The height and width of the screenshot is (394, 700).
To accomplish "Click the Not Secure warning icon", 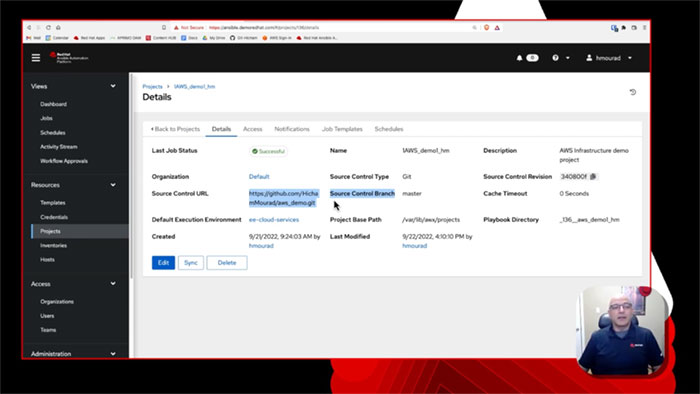I will pos(176,27).
